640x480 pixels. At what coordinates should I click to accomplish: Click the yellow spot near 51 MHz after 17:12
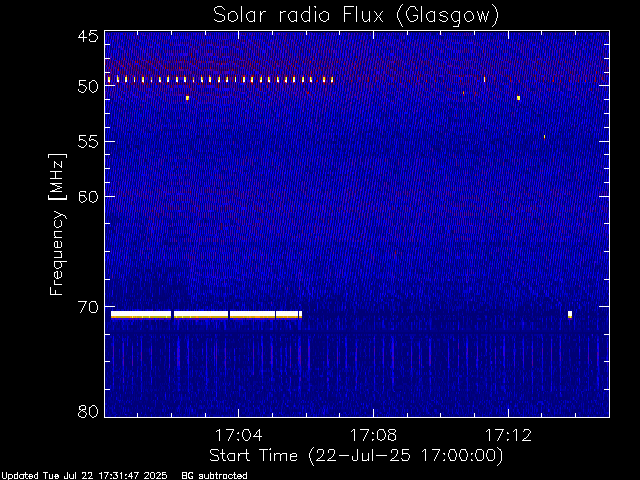(x=518, y=98)
